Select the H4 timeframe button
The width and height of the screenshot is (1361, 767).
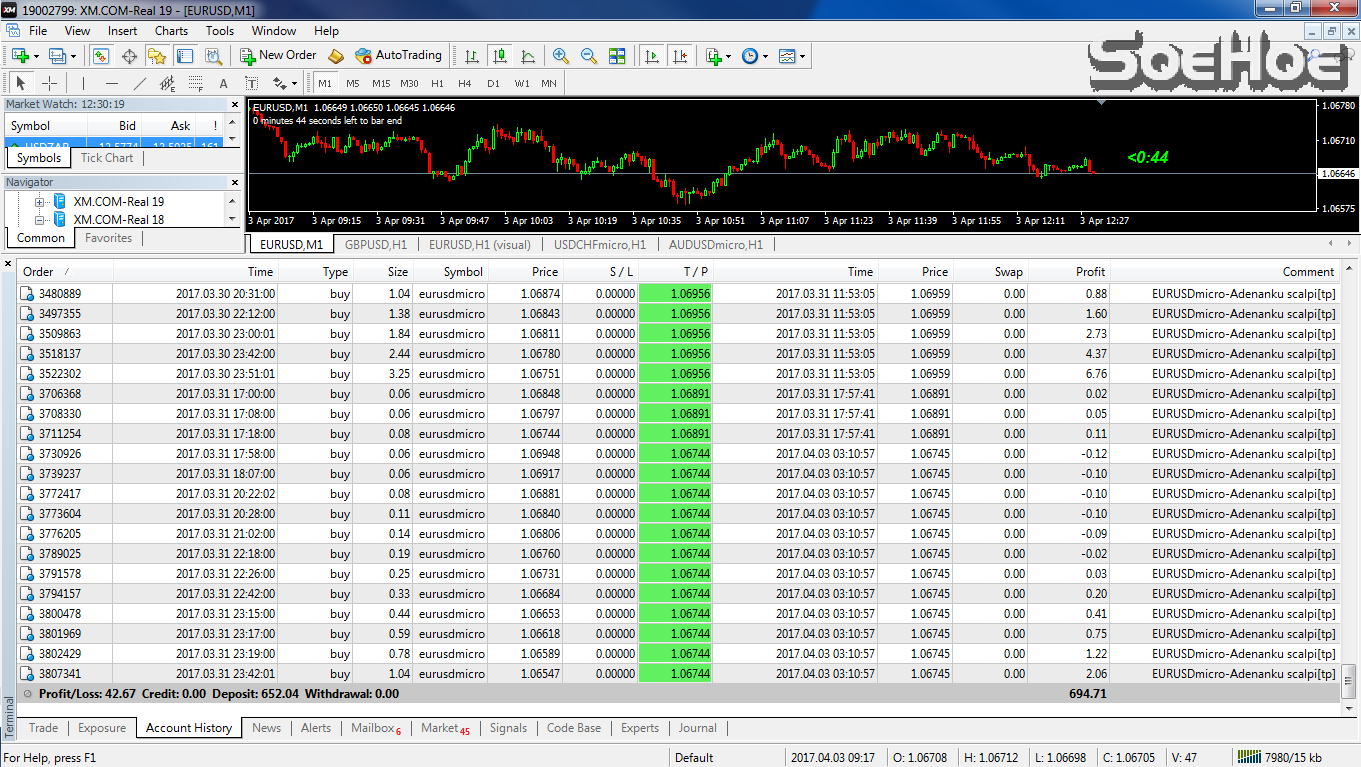(x=465, y=83)
